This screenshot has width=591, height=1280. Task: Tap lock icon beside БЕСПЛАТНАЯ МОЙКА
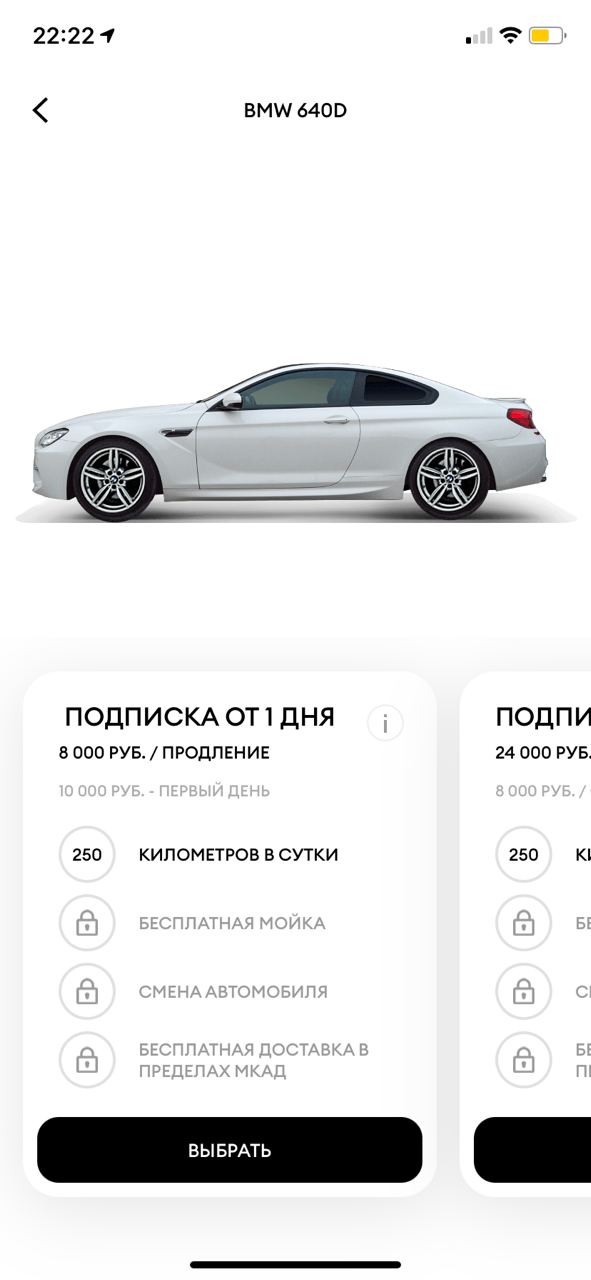tap(87, 923)
